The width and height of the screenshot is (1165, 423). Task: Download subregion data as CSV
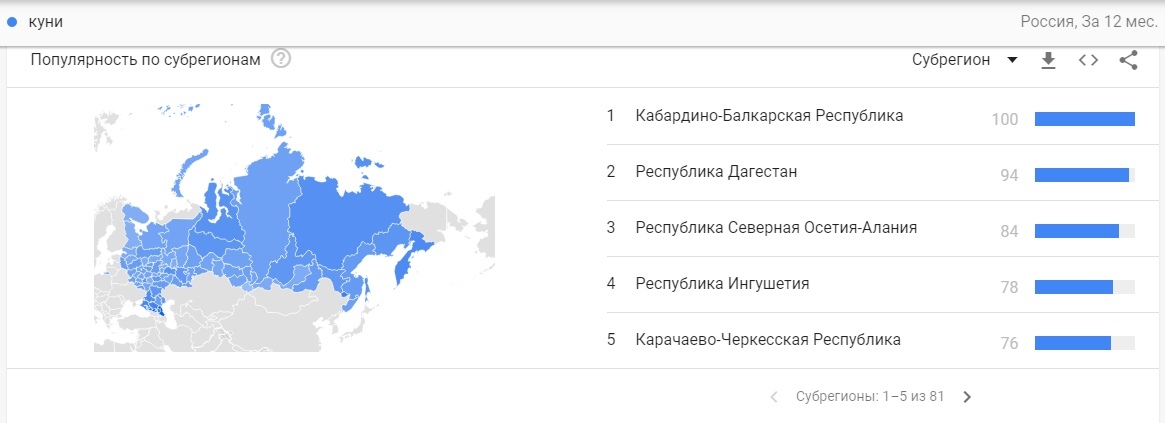pyautogui.click(x=1048, y=60)
